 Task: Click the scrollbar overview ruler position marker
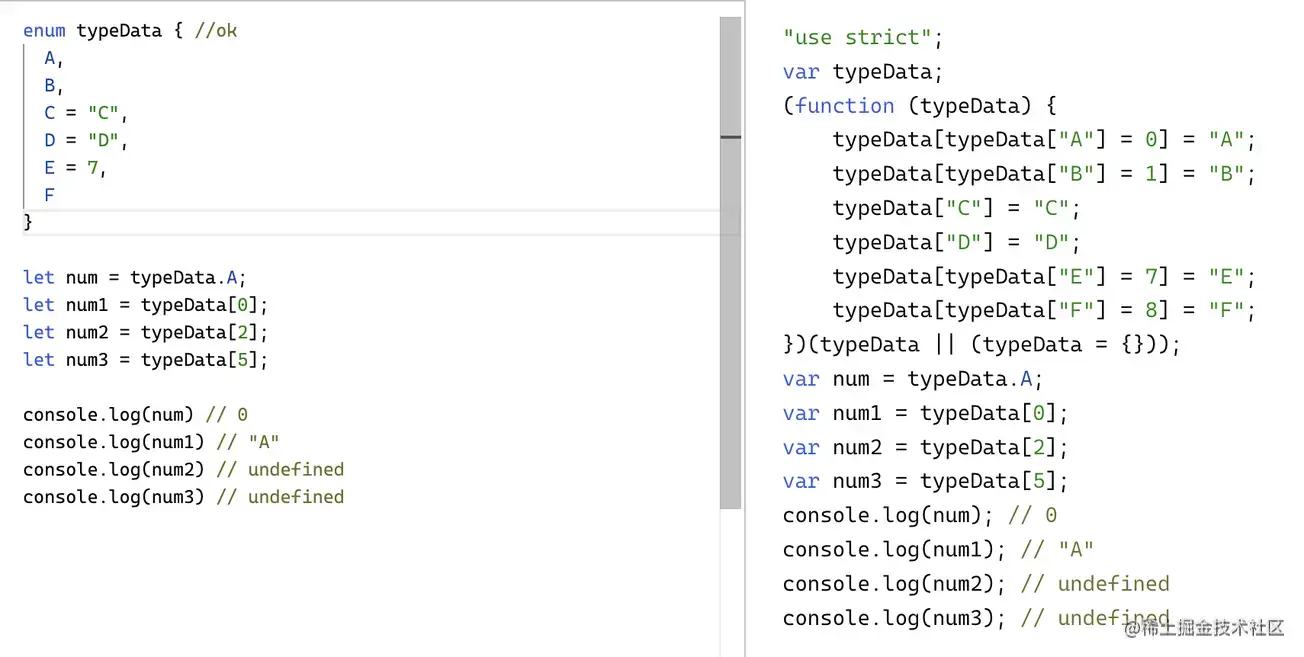click(730, 137)
